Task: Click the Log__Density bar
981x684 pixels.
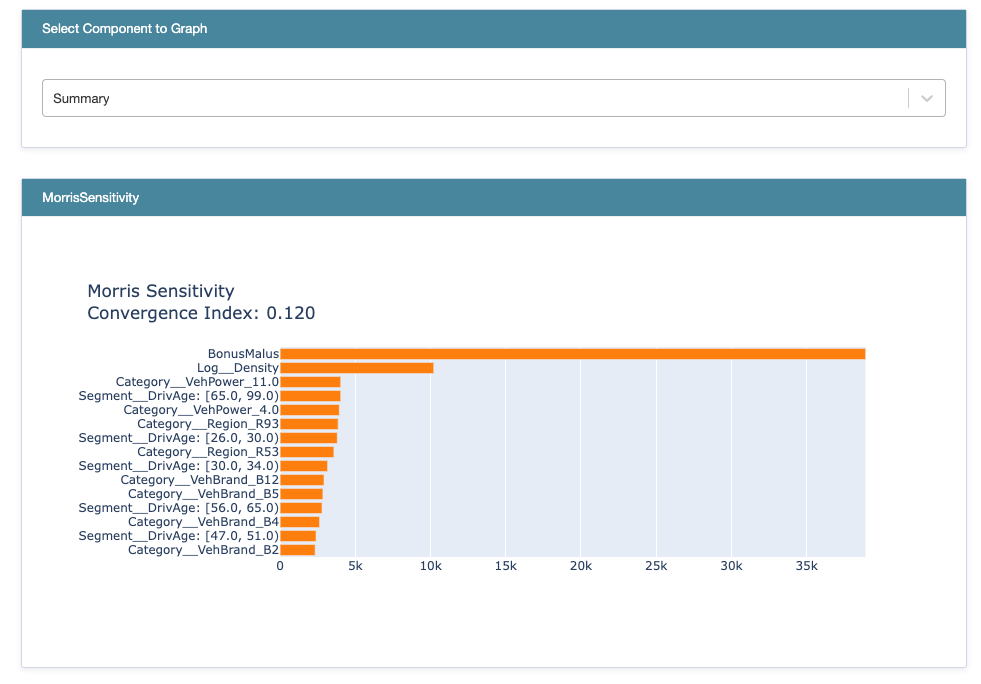Action: (357, 368)
